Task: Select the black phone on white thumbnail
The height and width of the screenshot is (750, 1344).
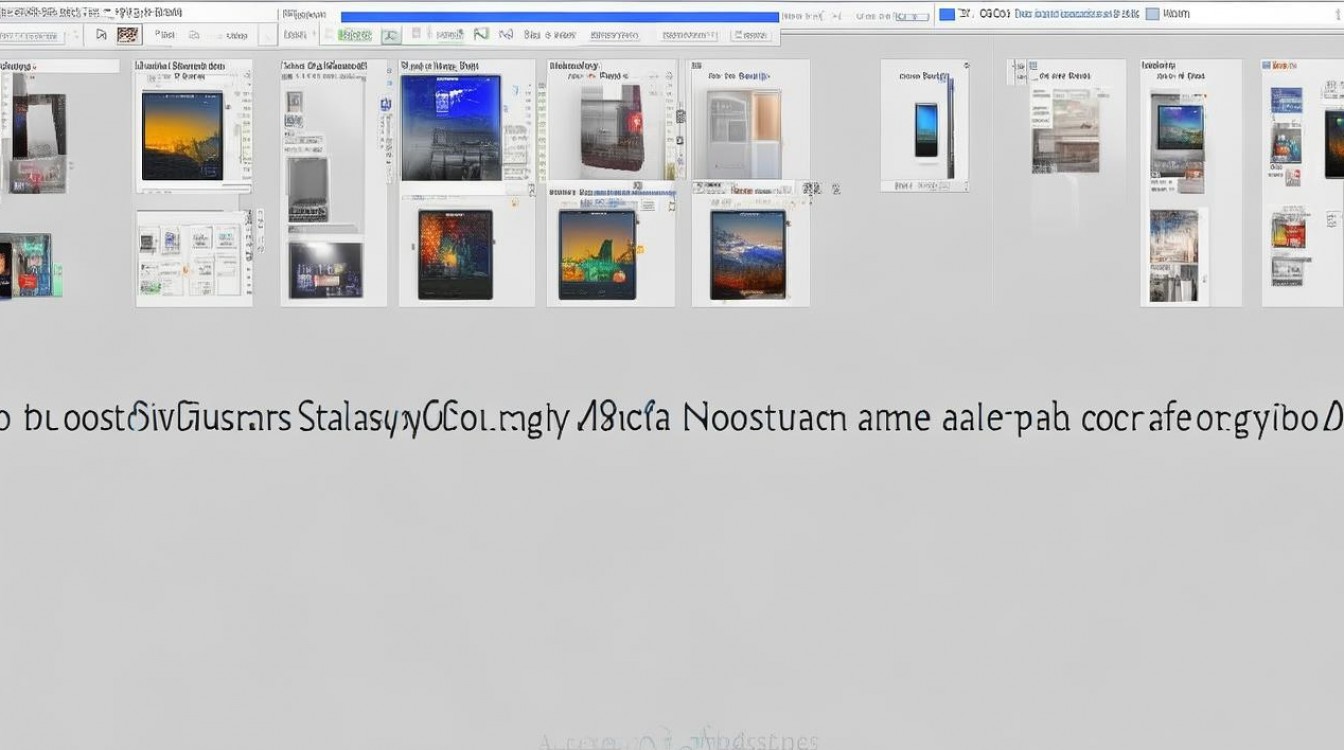Action: (x=926, y=130)
